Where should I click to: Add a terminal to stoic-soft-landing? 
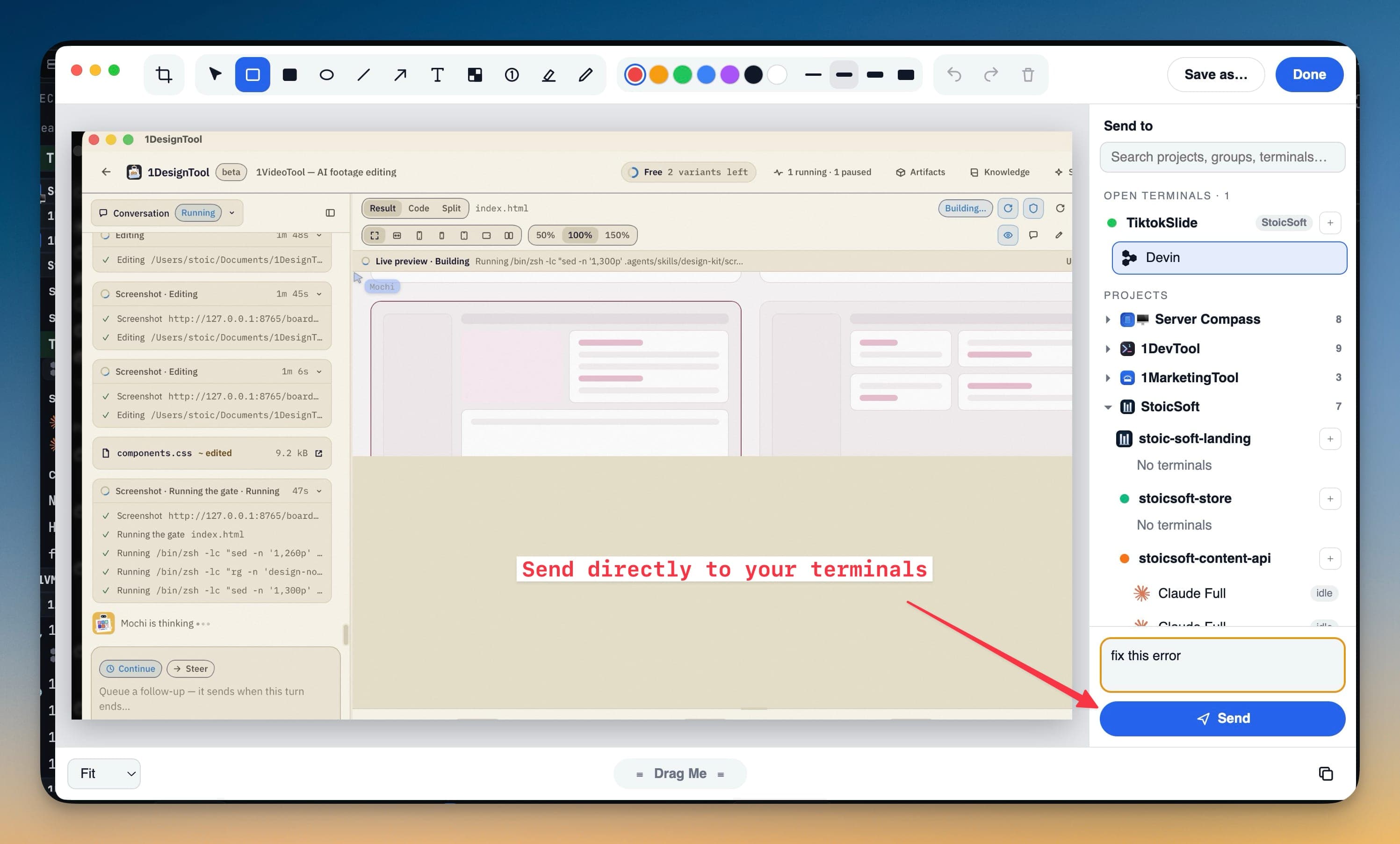1329,439
